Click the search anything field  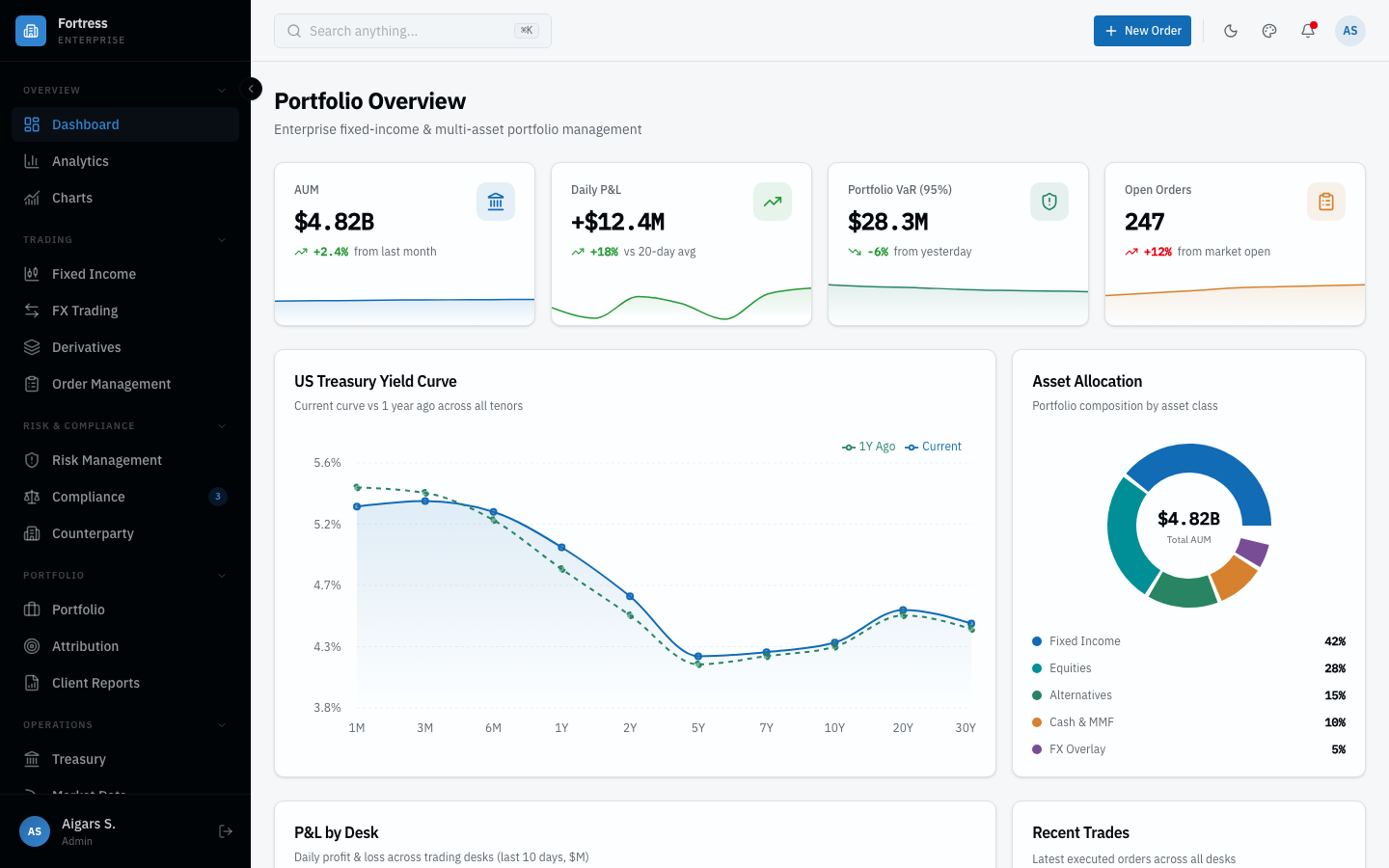click(x=413, y=30)
